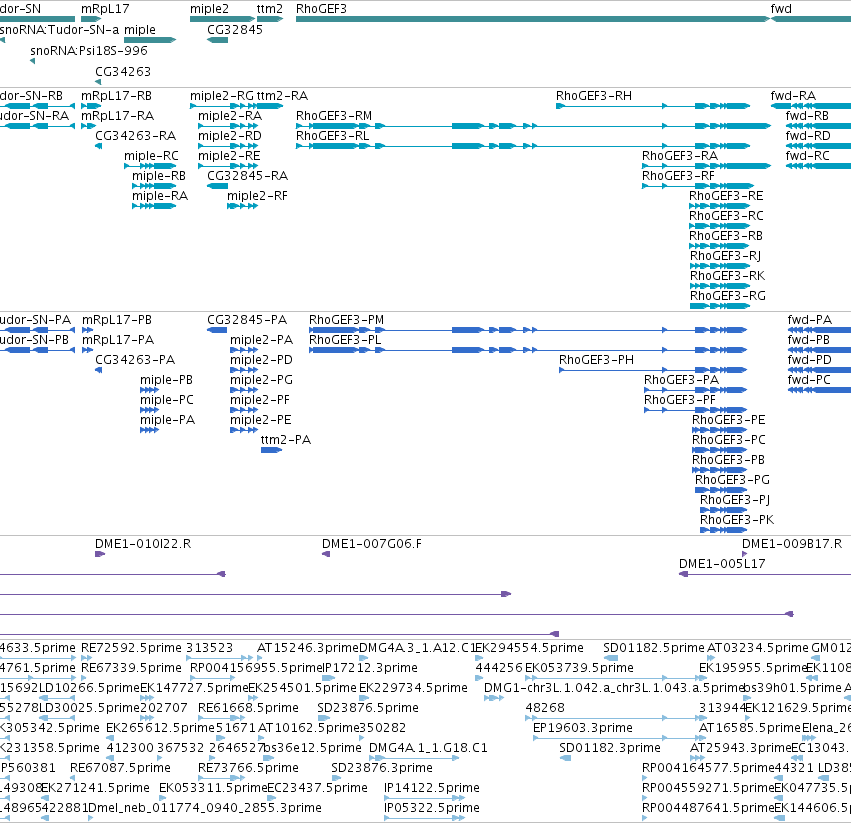851x823 pixels.
Task: Click cDNA IP14122.5prime
Action: (424, 798)
